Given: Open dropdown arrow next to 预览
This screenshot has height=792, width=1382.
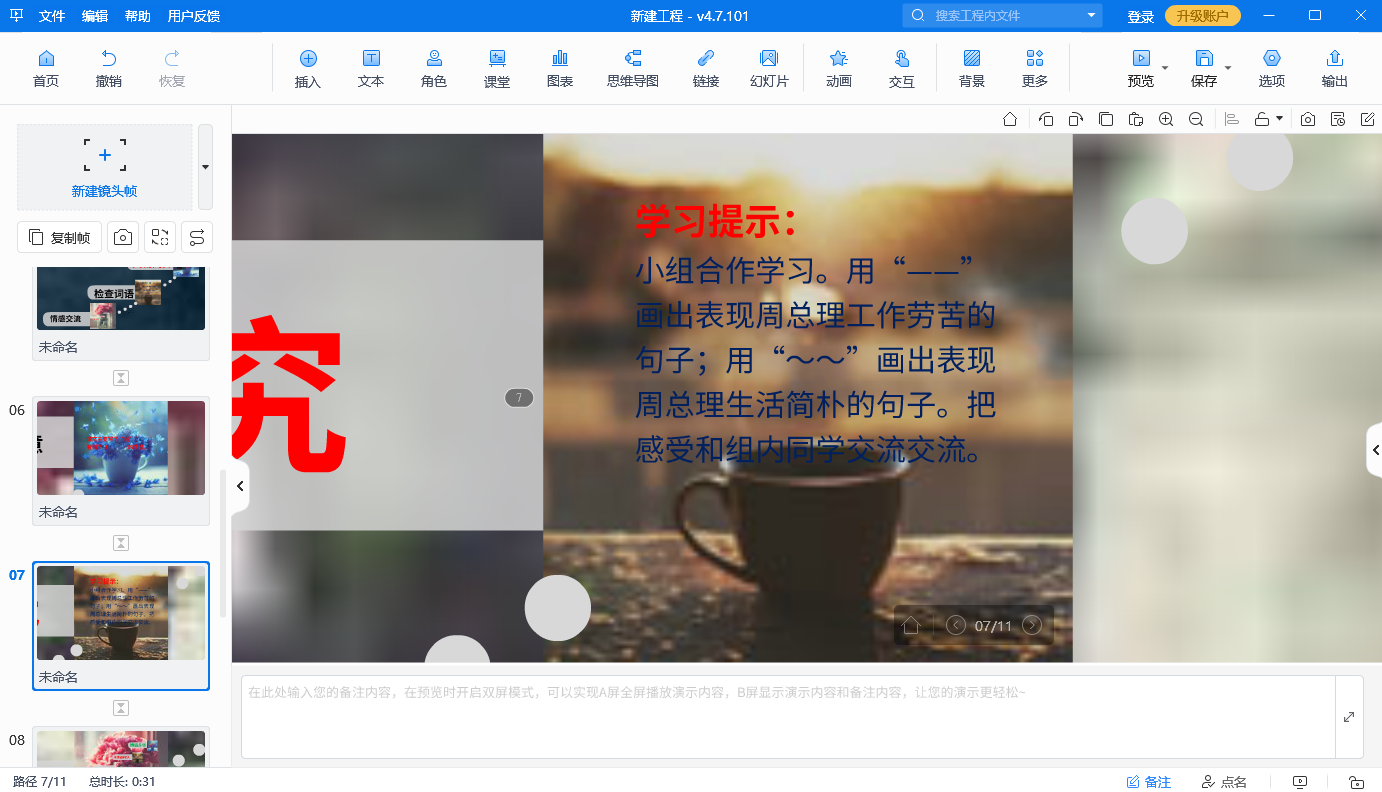Looking at the screenshot, I should tap(1165, 68).
